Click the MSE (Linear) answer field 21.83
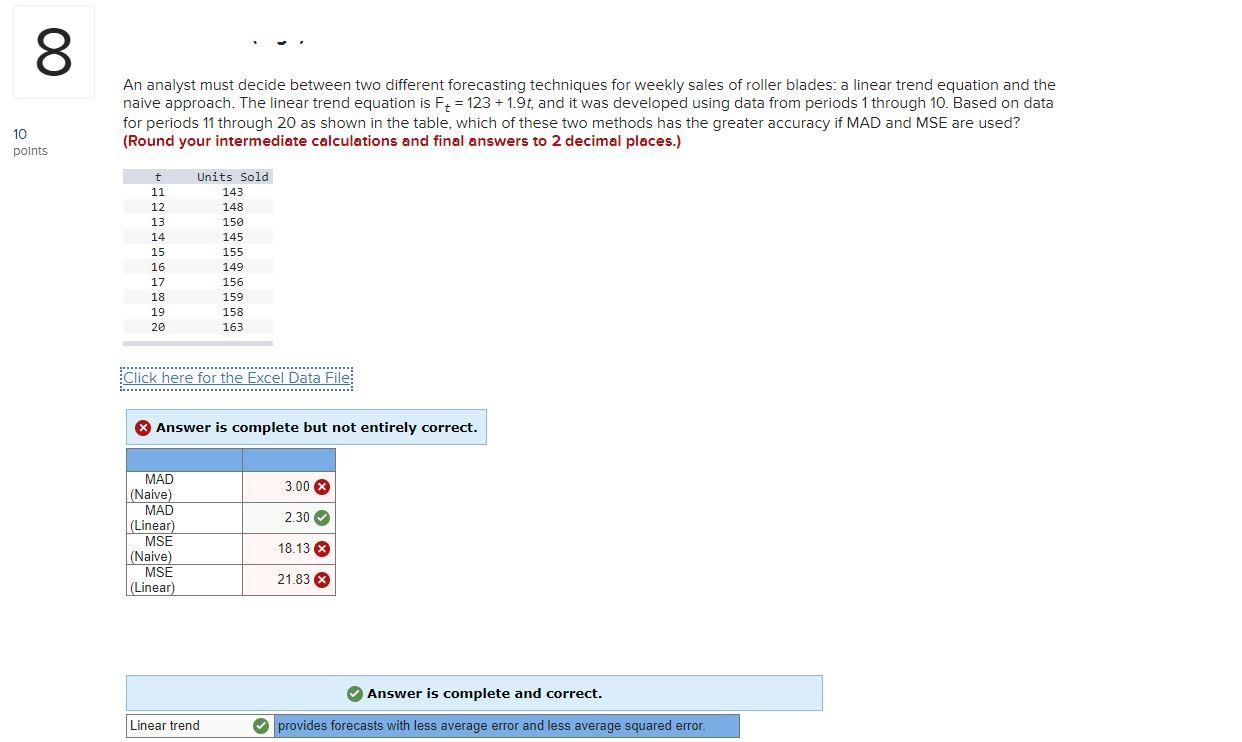 pyautogui.click(x=289, y=580)
